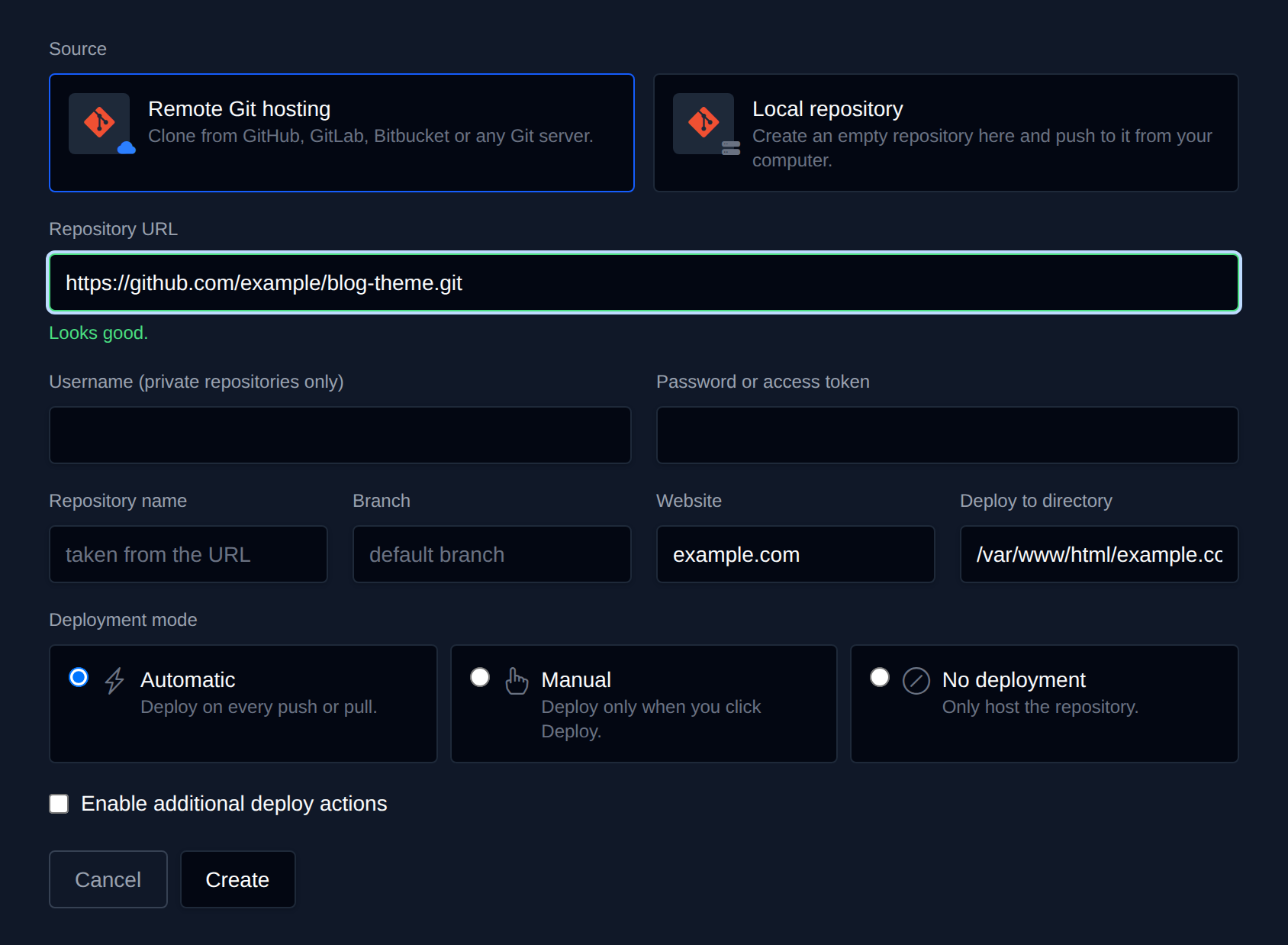1288x945 pixels.
Task: Click the 'Deploy to directory' label
Action: tap(1036, 501)
